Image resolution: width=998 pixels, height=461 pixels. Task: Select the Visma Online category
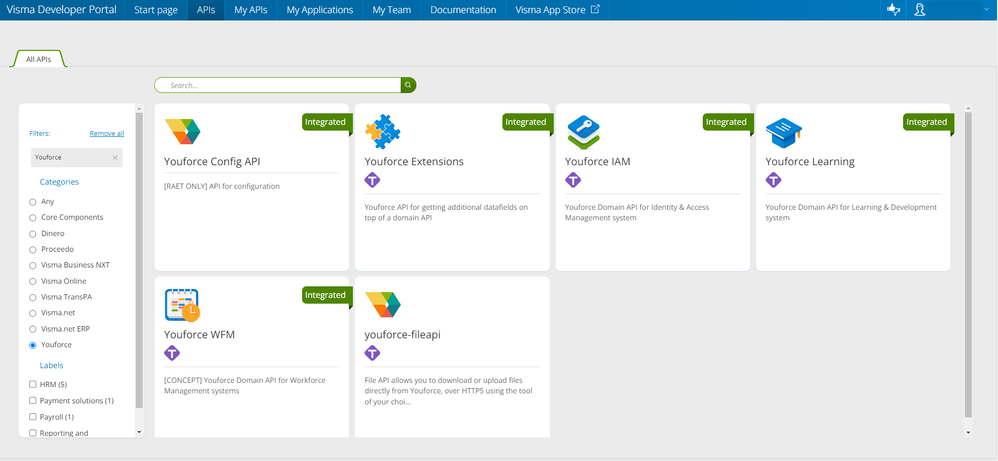32,281
